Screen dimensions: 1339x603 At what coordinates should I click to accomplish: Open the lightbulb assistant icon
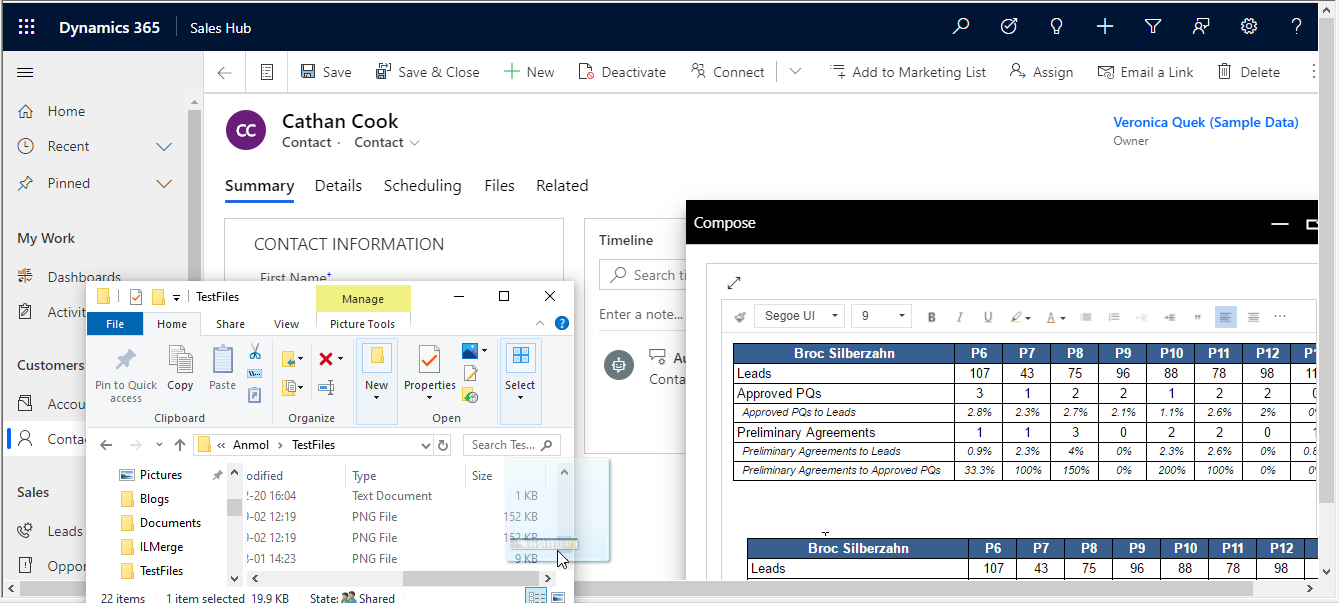[1057, 27]
